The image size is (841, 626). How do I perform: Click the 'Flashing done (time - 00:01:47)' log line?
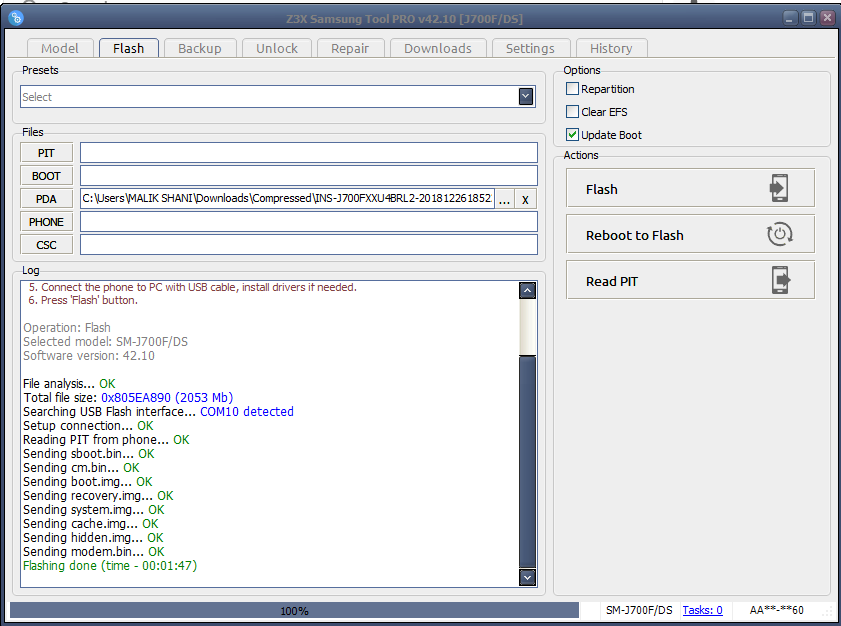point(110,566)
